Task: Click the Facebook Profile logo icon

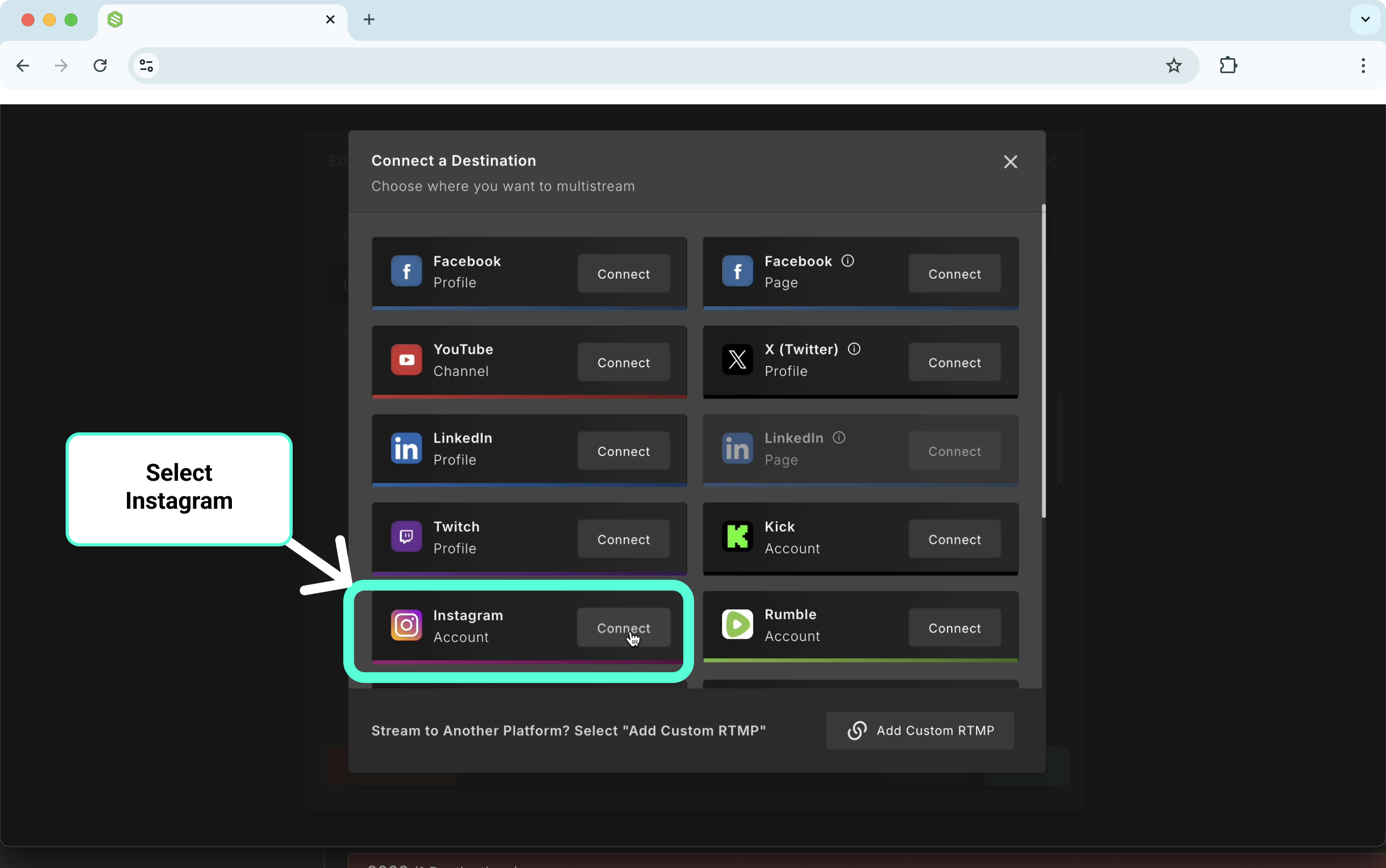Action: 407,271
